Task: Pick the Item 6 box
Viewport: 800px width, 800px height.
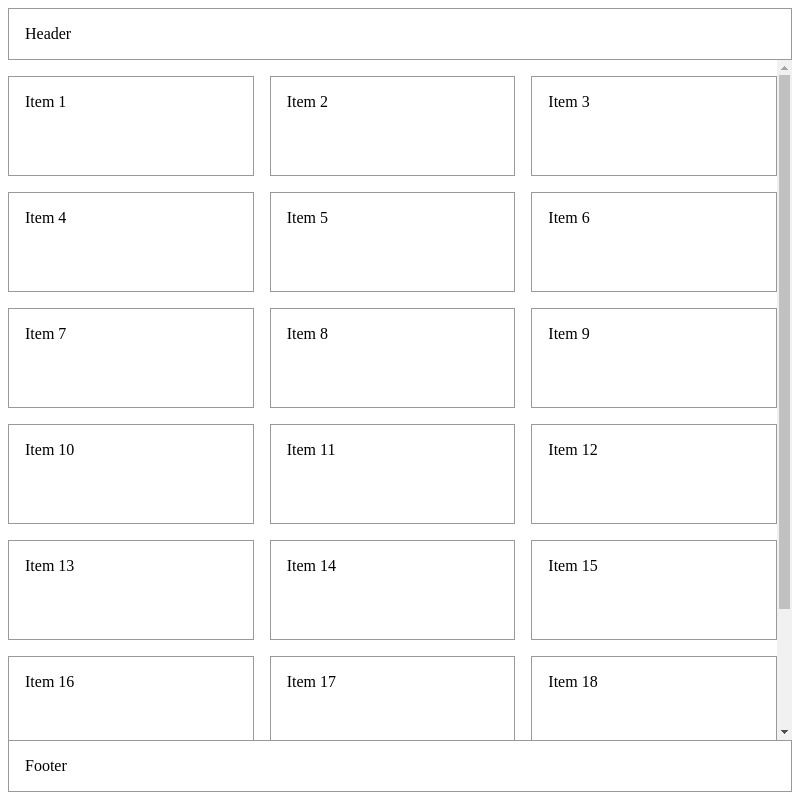Action: pyautogui.click(x=653, y=242)
